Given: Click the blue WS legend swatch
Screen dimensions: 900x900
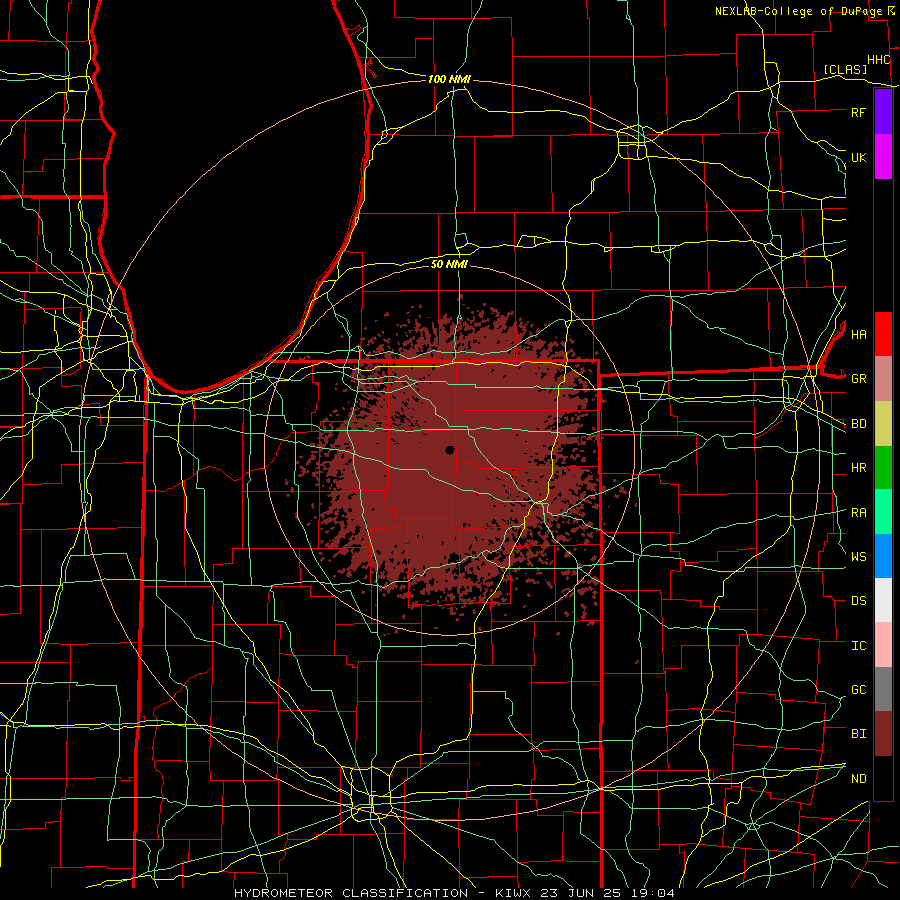Looking at the screenshot, I should pyautogui.click(x=883, y=556).
